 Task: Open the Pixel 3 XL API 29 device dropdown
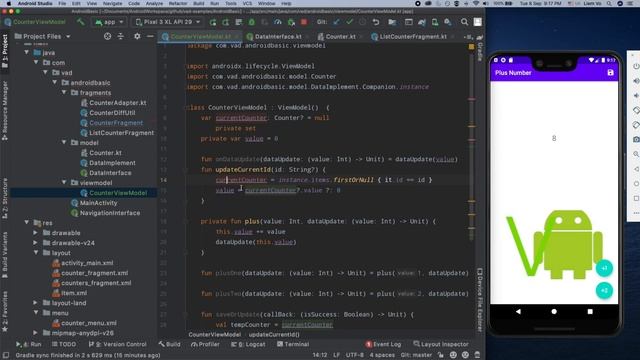(x=168, y=22)
